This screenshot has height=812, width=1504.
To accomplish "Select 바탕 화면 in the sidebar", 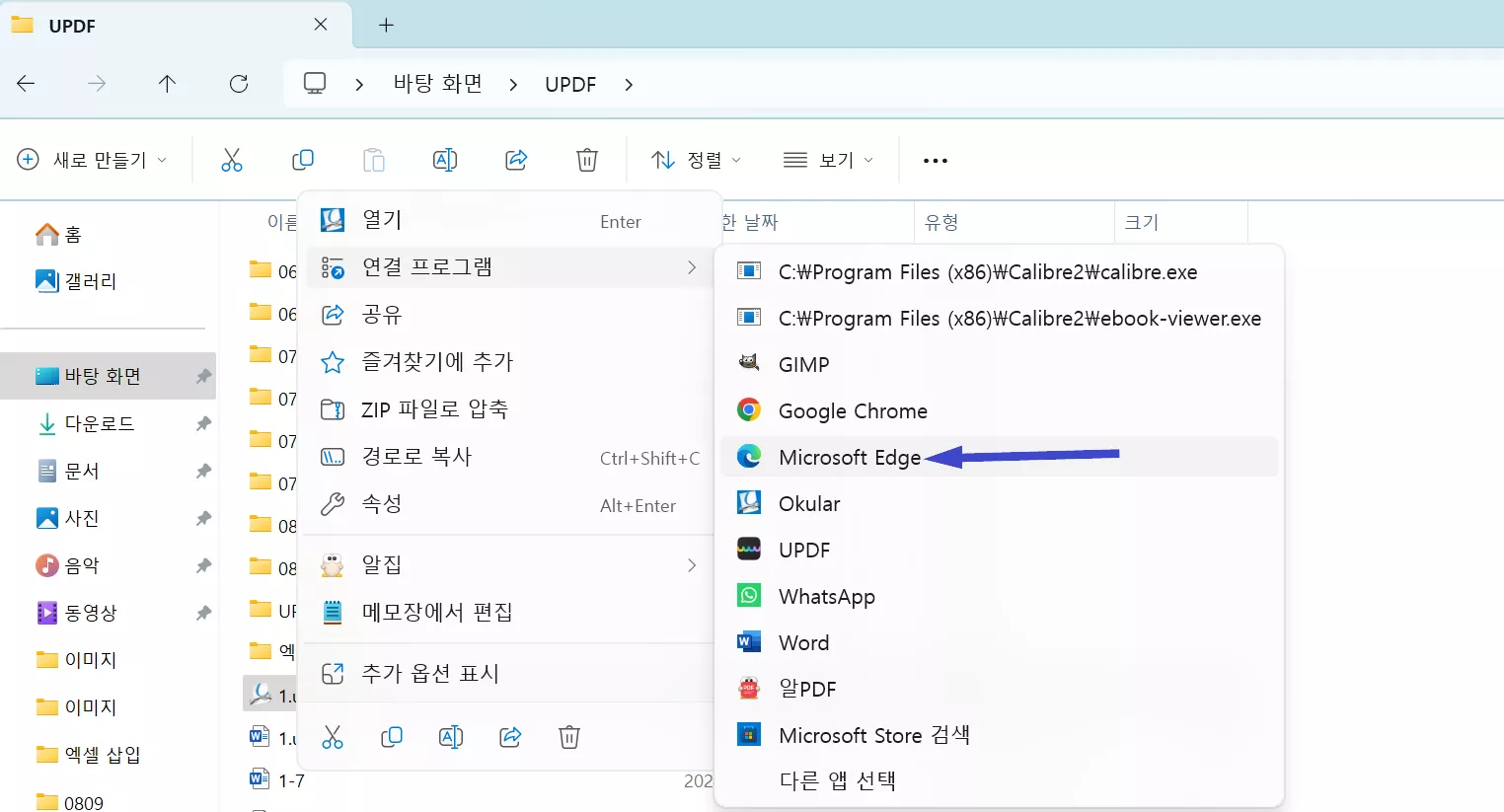I will pos(109,376).
